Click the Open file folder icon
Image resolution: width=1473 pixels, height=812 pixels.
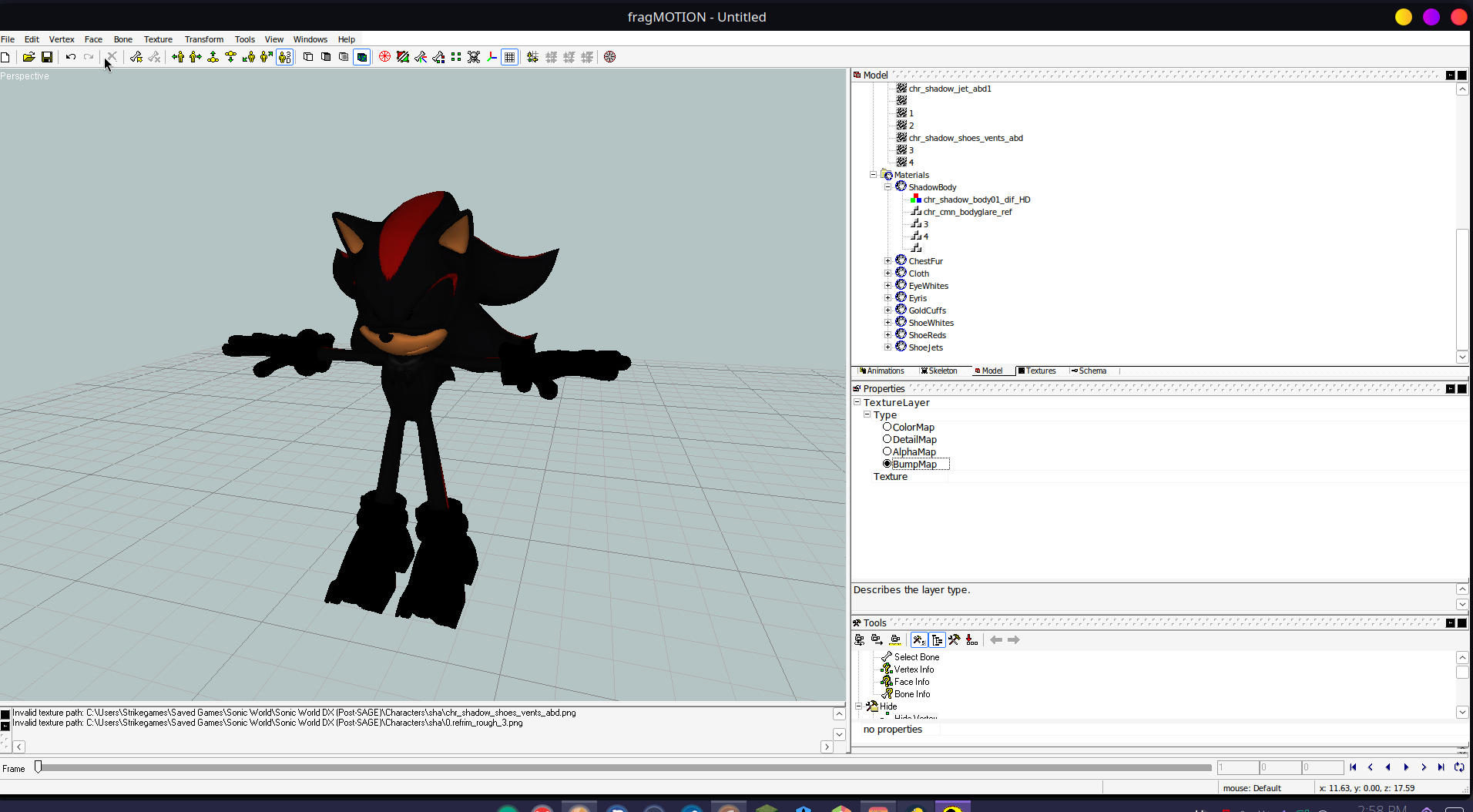tap(29, 57)
